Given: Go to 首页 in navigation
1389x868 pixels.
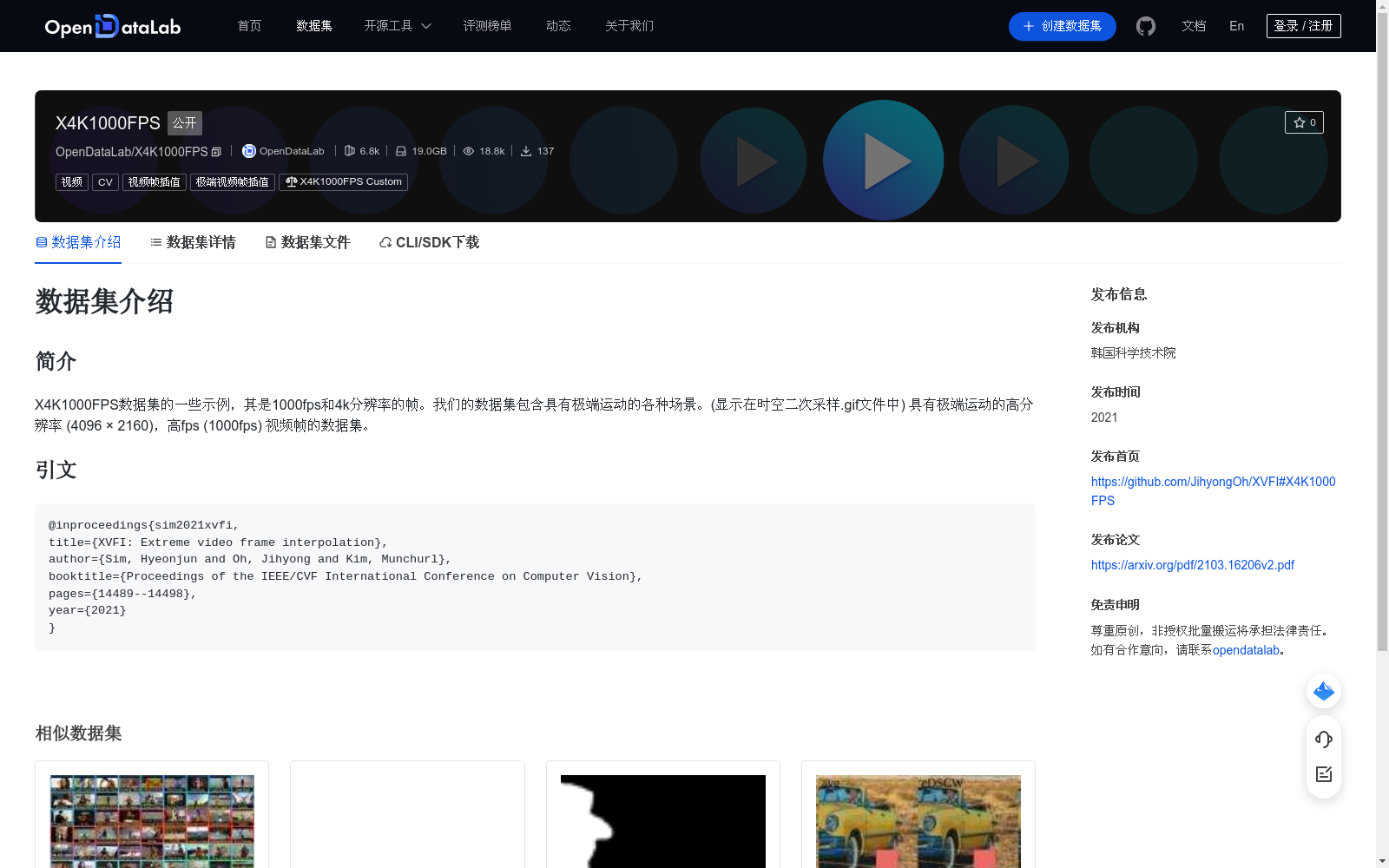Looking at the screenshot, I should (250, 26).
